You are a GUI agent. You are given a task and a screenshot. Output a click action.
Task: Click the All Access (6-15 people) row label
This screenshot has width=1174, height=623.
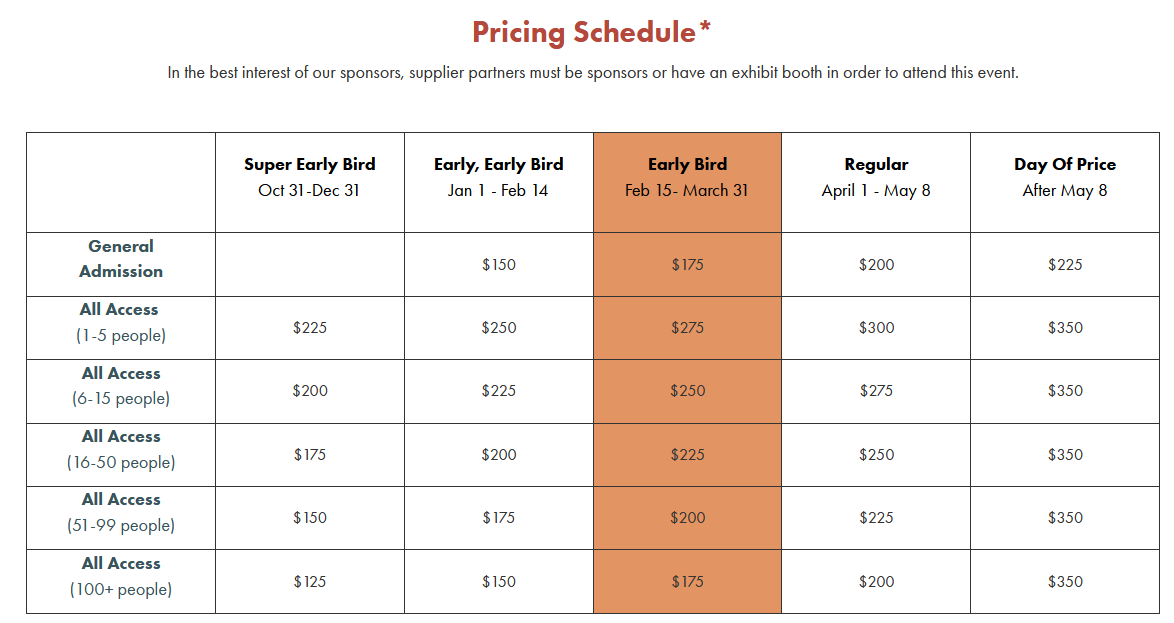click(121, 386)
